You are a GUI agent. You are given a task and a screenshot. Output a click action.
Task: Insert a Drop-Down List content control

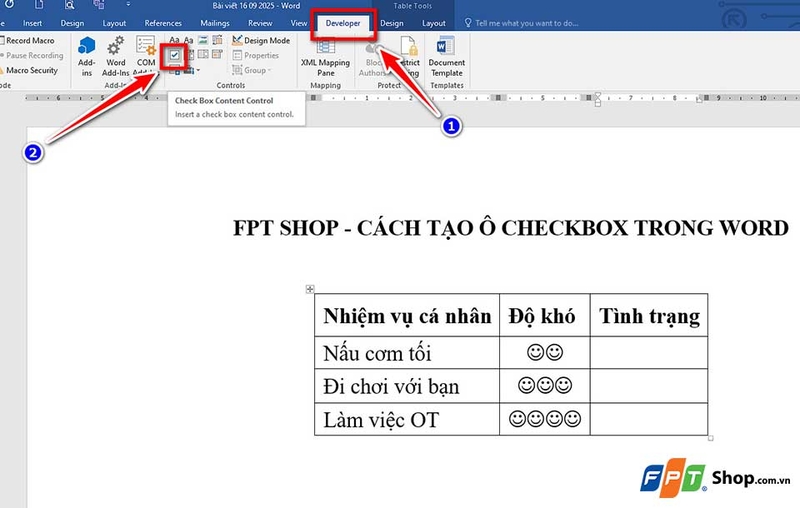coord(203,55)
